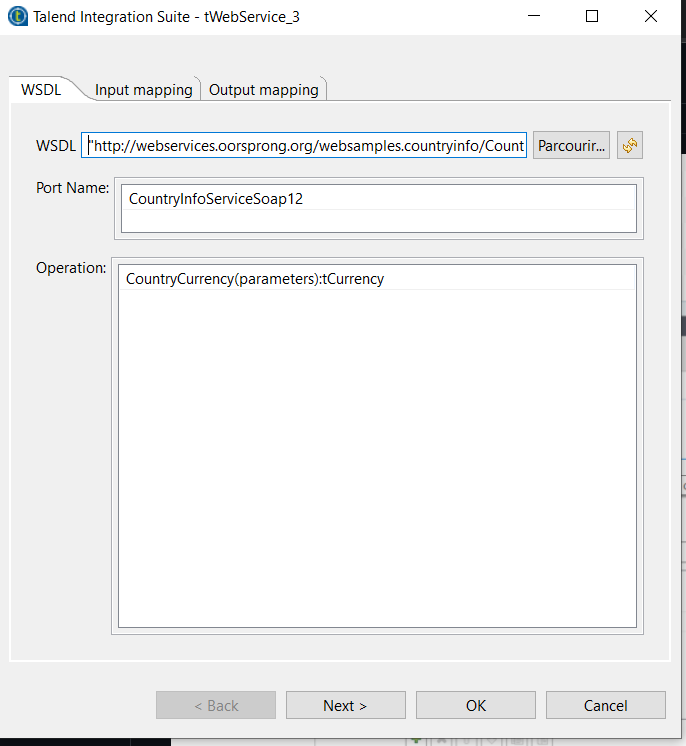
Task: Browse for a WSDL with the Parcourir button
Action: 571,145
